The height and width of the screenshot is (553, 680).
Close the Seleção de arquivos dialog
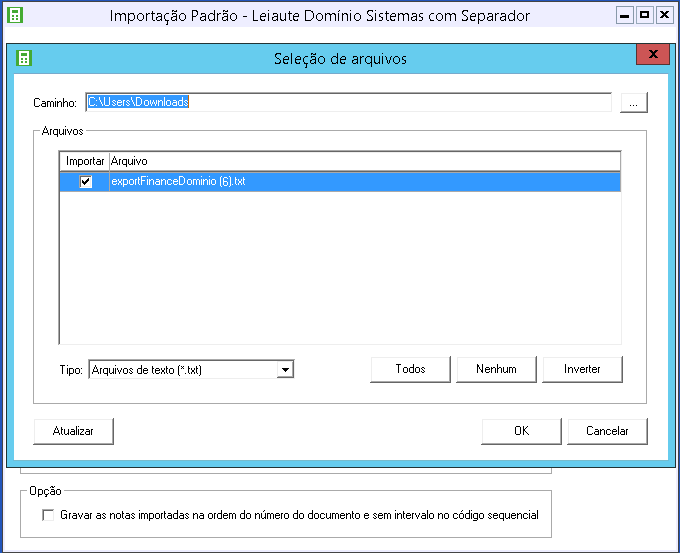pos(652,55)
